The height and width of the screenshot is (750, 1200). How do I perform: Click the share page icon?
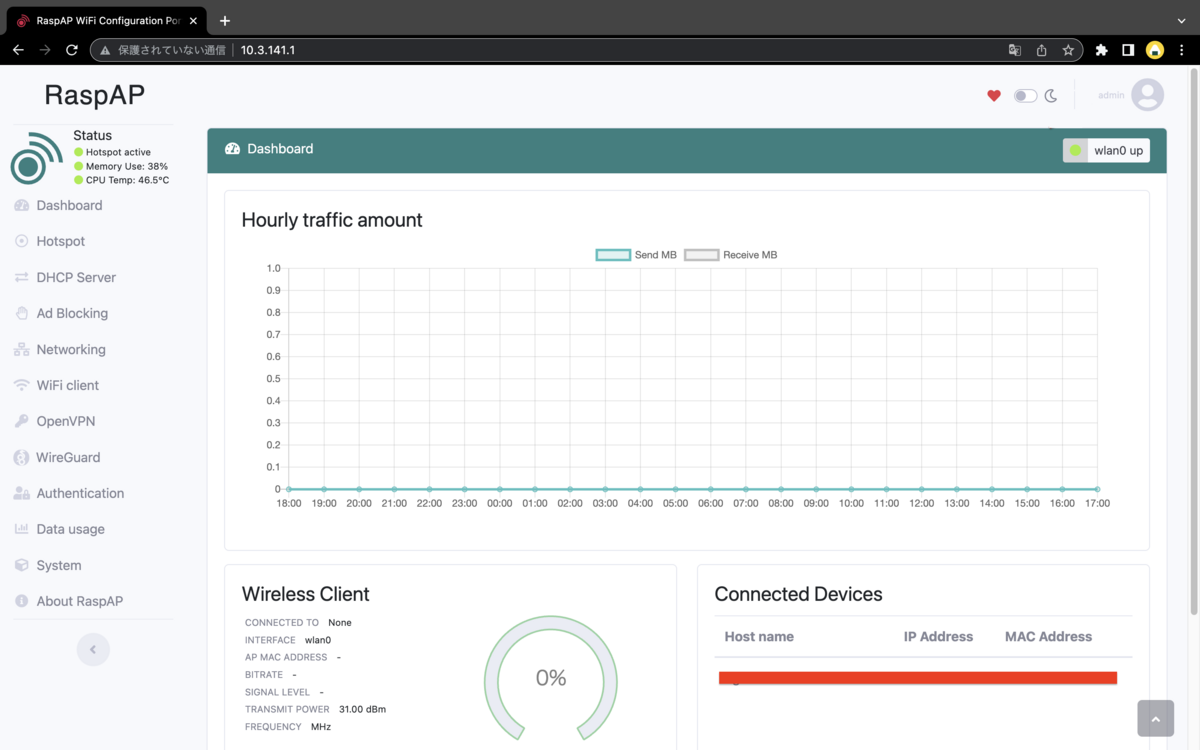(x=1041, y=50)
